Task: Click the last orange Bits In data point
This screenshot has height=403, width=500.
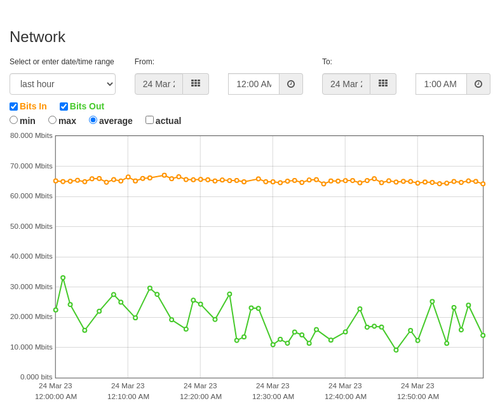Action: click(x=483, y=184)
